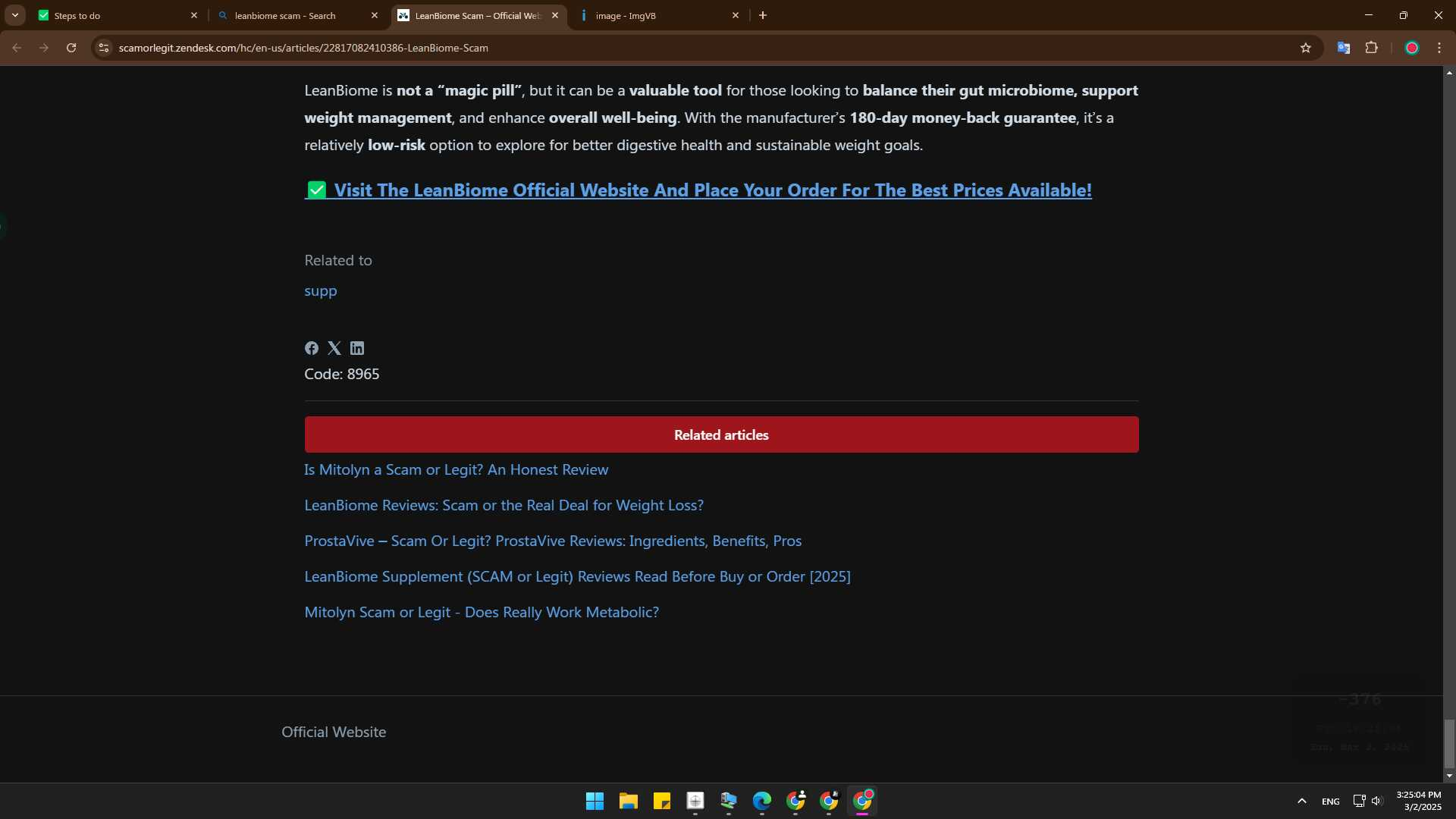The image size is (1456, 819).
Task: Show hidden system tray icons
Action: [x=1302, y=801]
